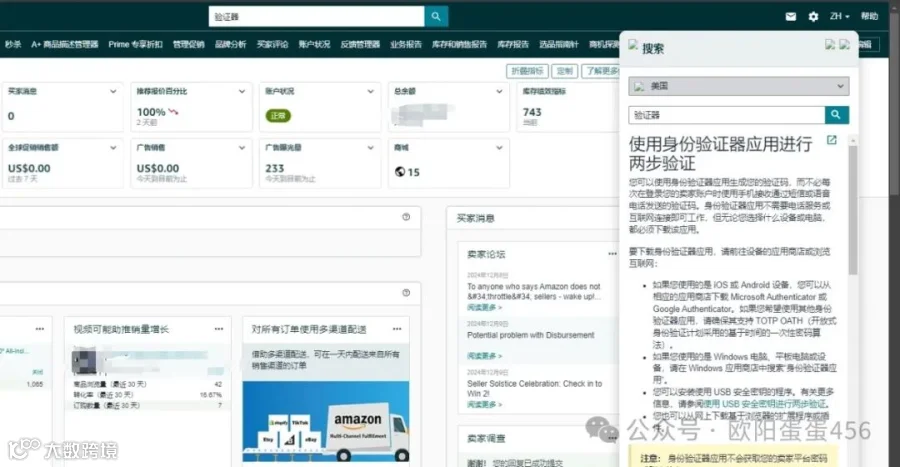Click the 折叠指标 button
The height and width of the screenshot is (467, 900).
click(527, 71)
